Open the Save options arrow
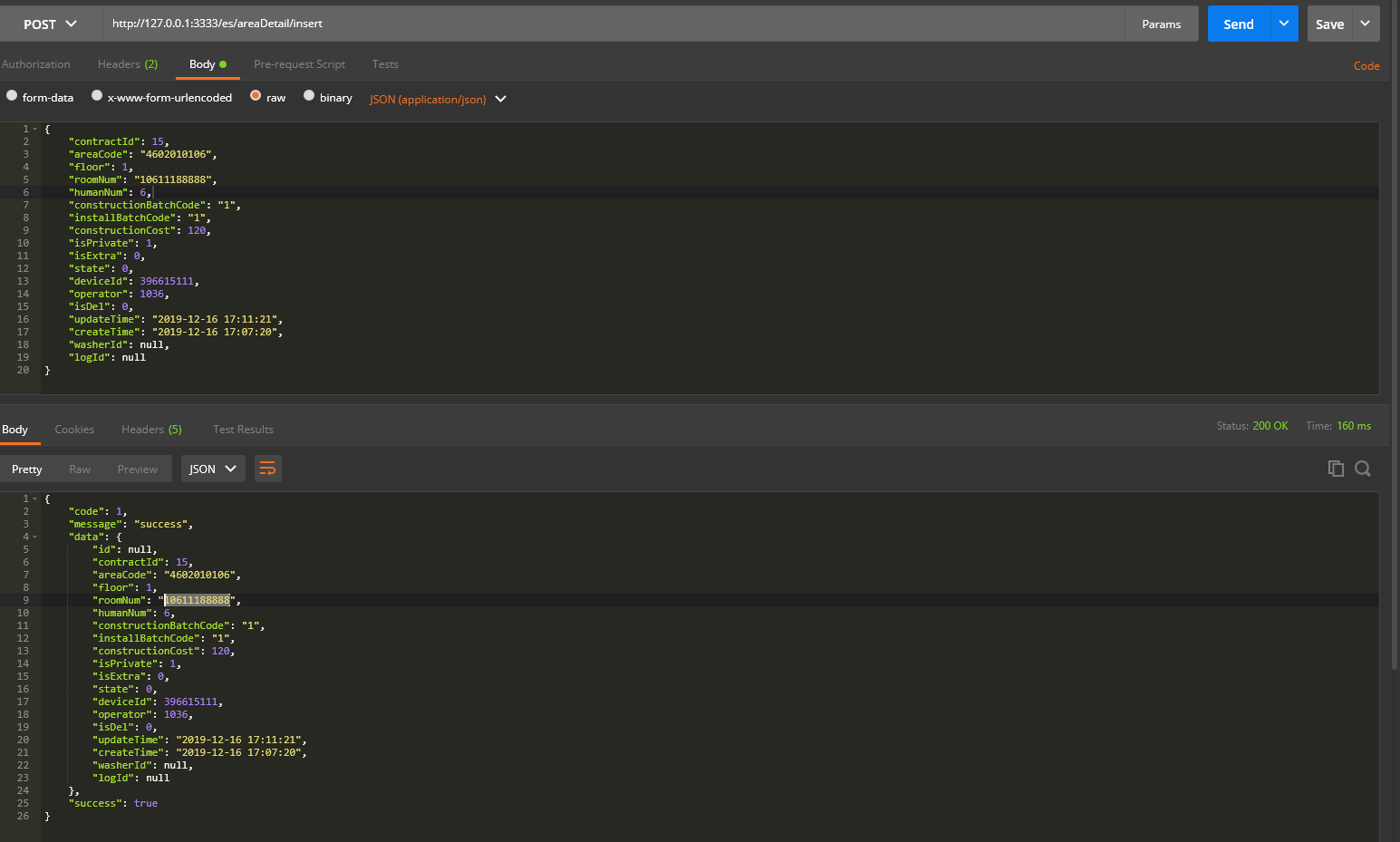This screenshot has width=1400, height=842. pos(1366,24)
